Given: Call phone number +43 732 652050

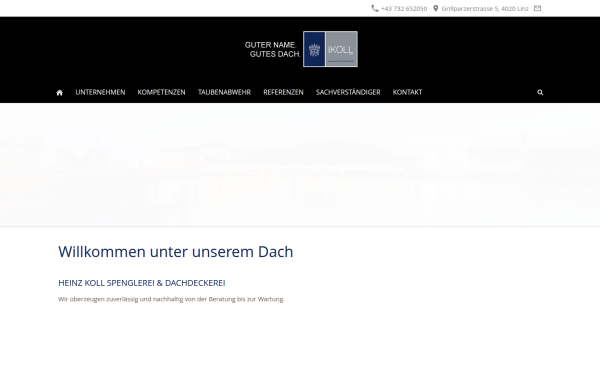Looking at the screenshot, I should click(404, 9).
